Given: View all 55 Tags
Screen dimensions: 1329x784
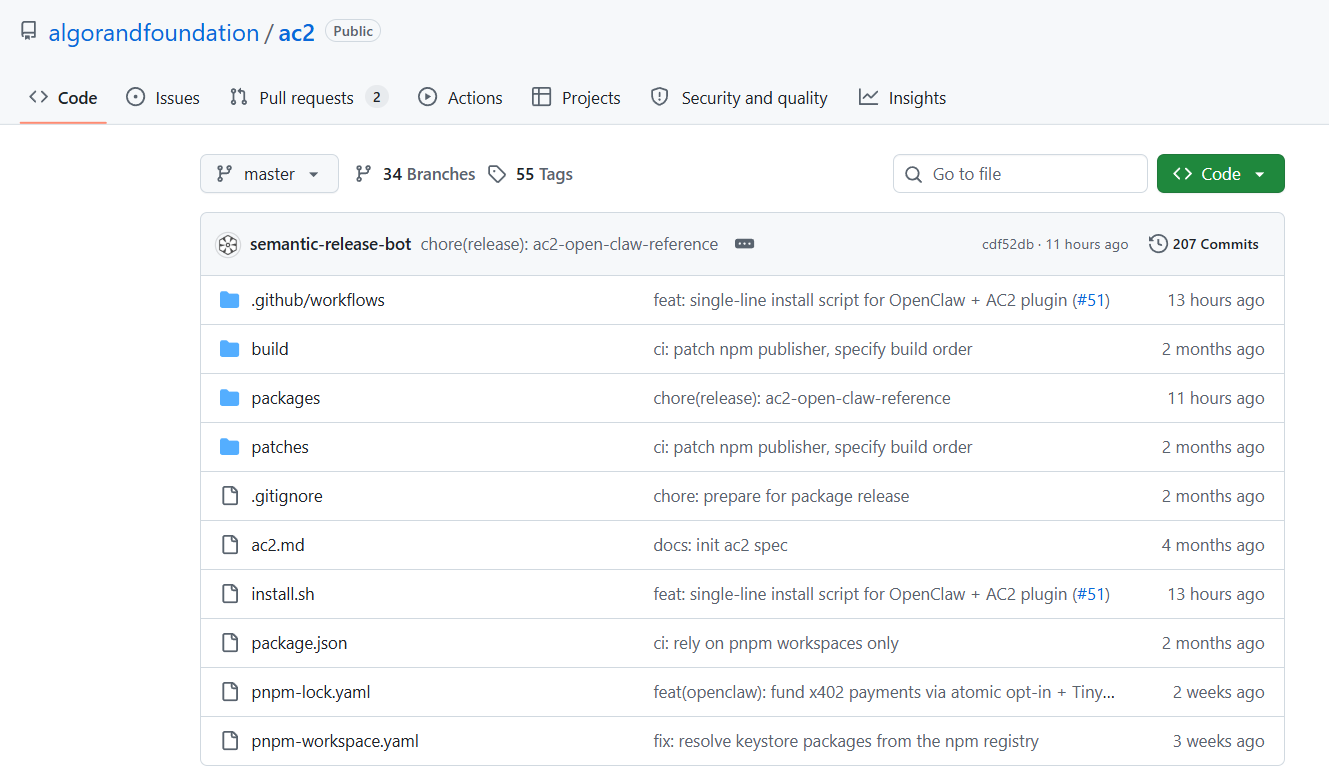Looking at the screenshot, I should 530,174.
